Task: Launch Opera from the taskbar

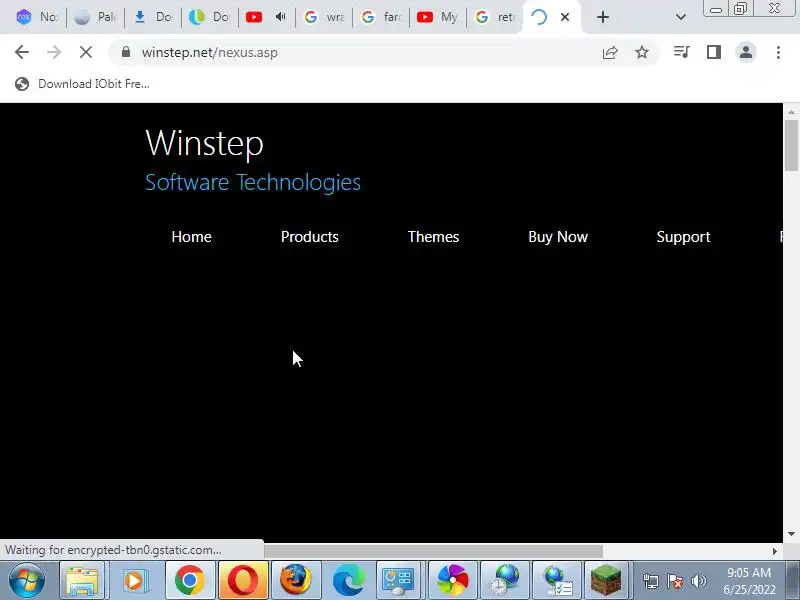Action: [x=243, y=580]
